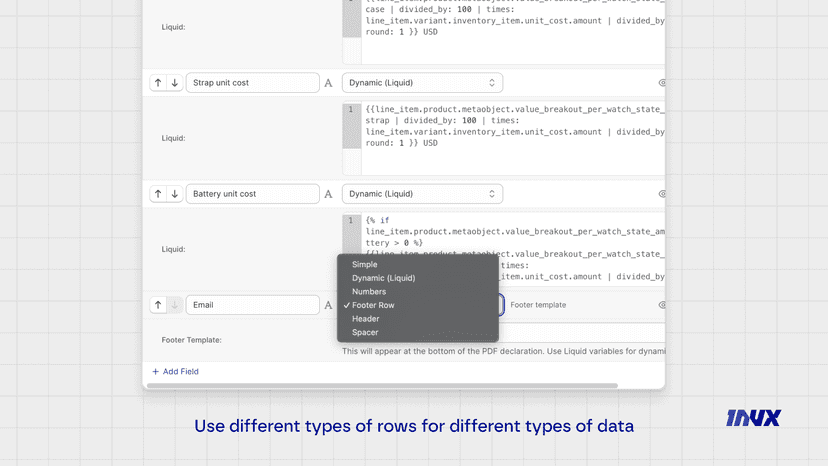The height and width of the screenshot is (466, 828).
Task: Move the Strap unit cost row up
Action: click(158, 82)
